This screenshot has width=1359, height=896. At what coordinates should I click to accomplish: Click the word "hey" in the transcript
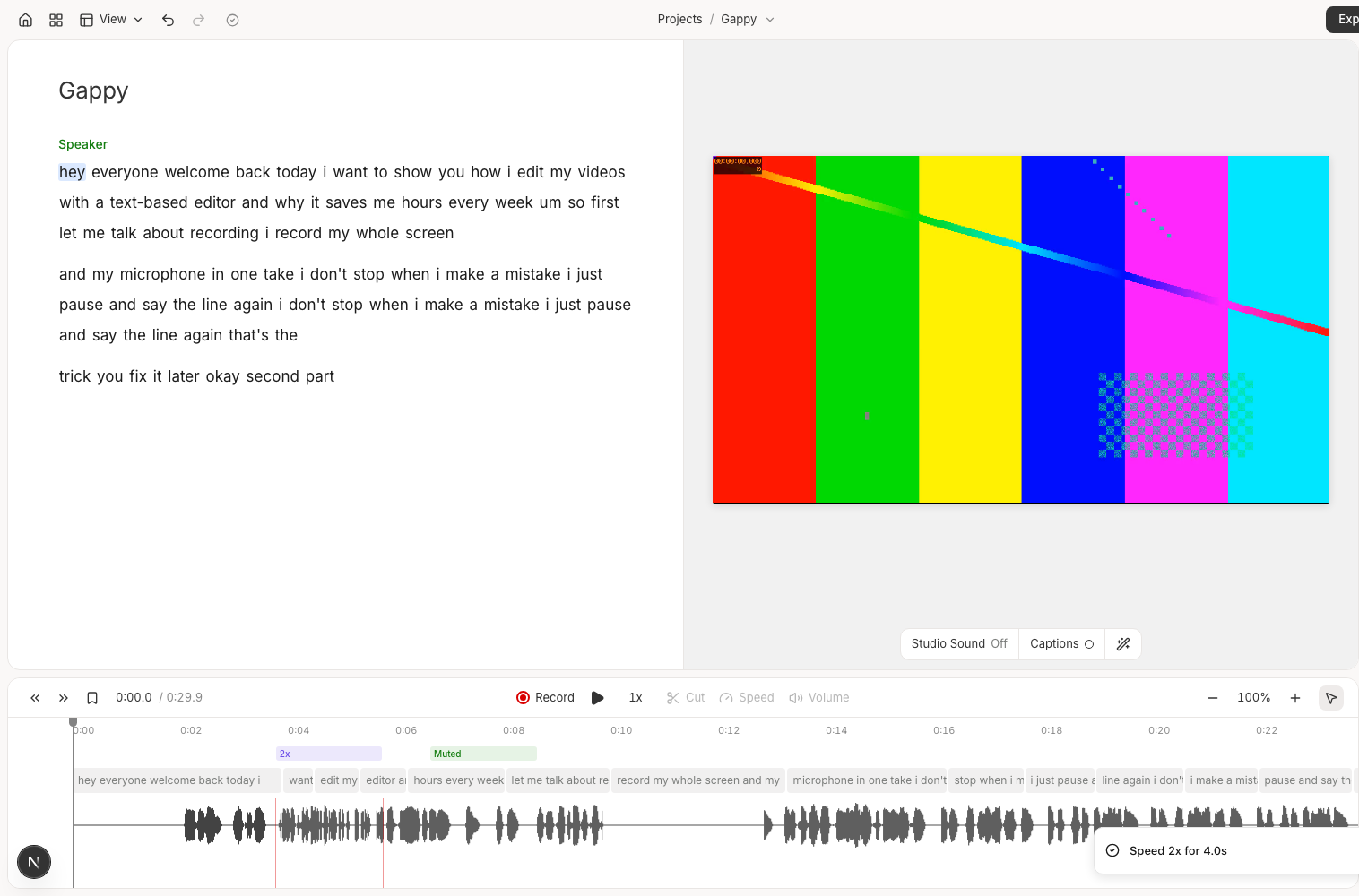point(73,172)
